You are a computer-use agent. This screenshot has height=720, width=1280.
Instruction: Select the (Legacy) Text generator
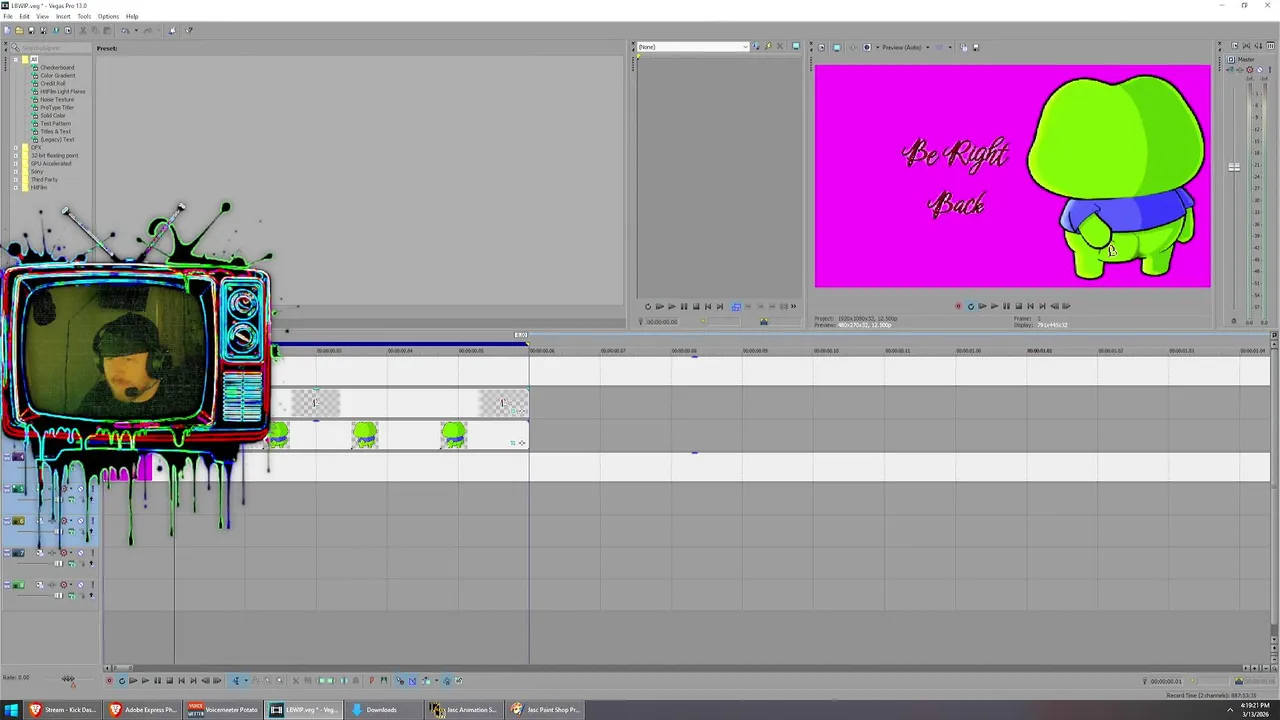coord(57,140)
